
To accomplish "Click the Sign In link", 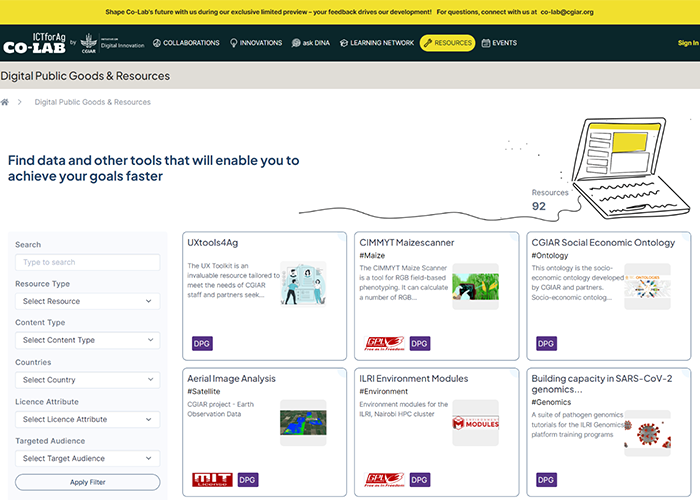I will [x=688, y=43].
